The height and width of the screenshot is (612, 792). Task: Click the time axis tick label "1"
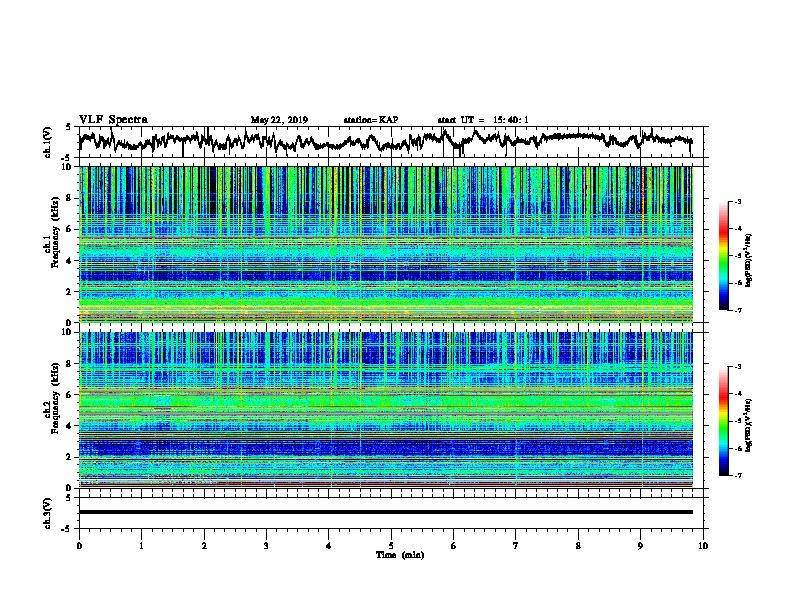[x=141, y=546]
